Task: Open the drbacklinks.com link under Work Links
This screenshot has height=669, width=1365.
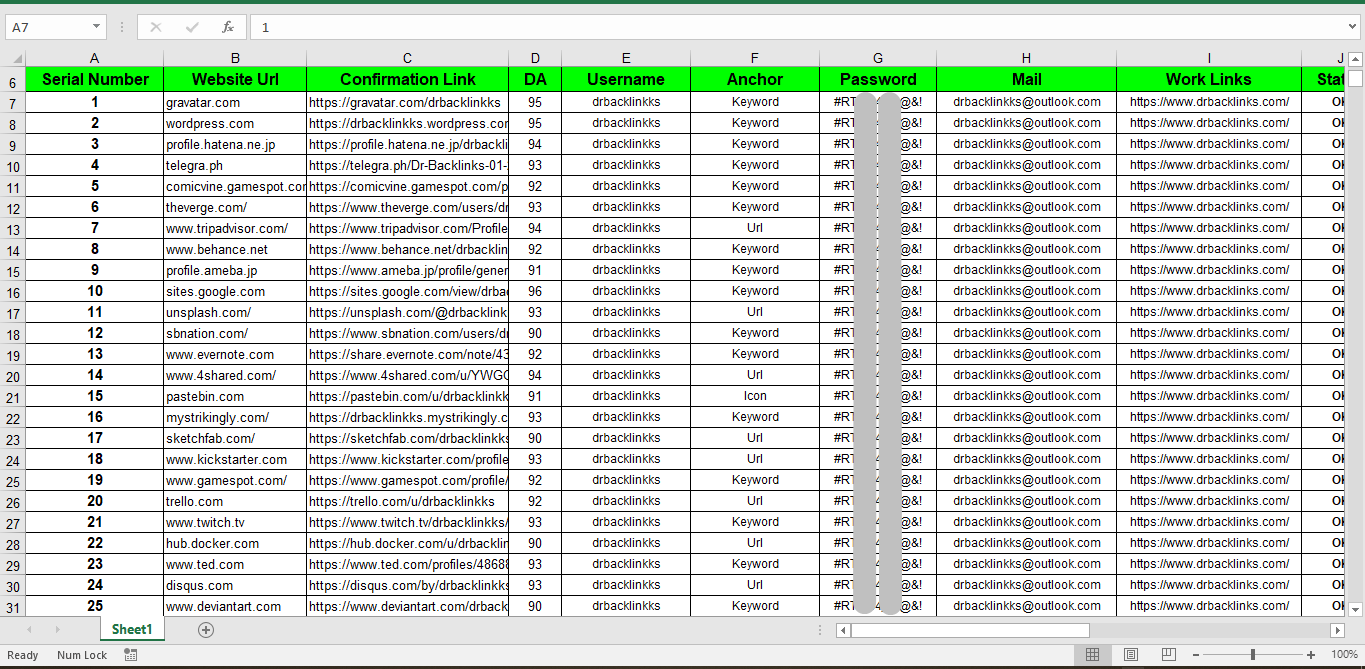Action: [1208, 101]
